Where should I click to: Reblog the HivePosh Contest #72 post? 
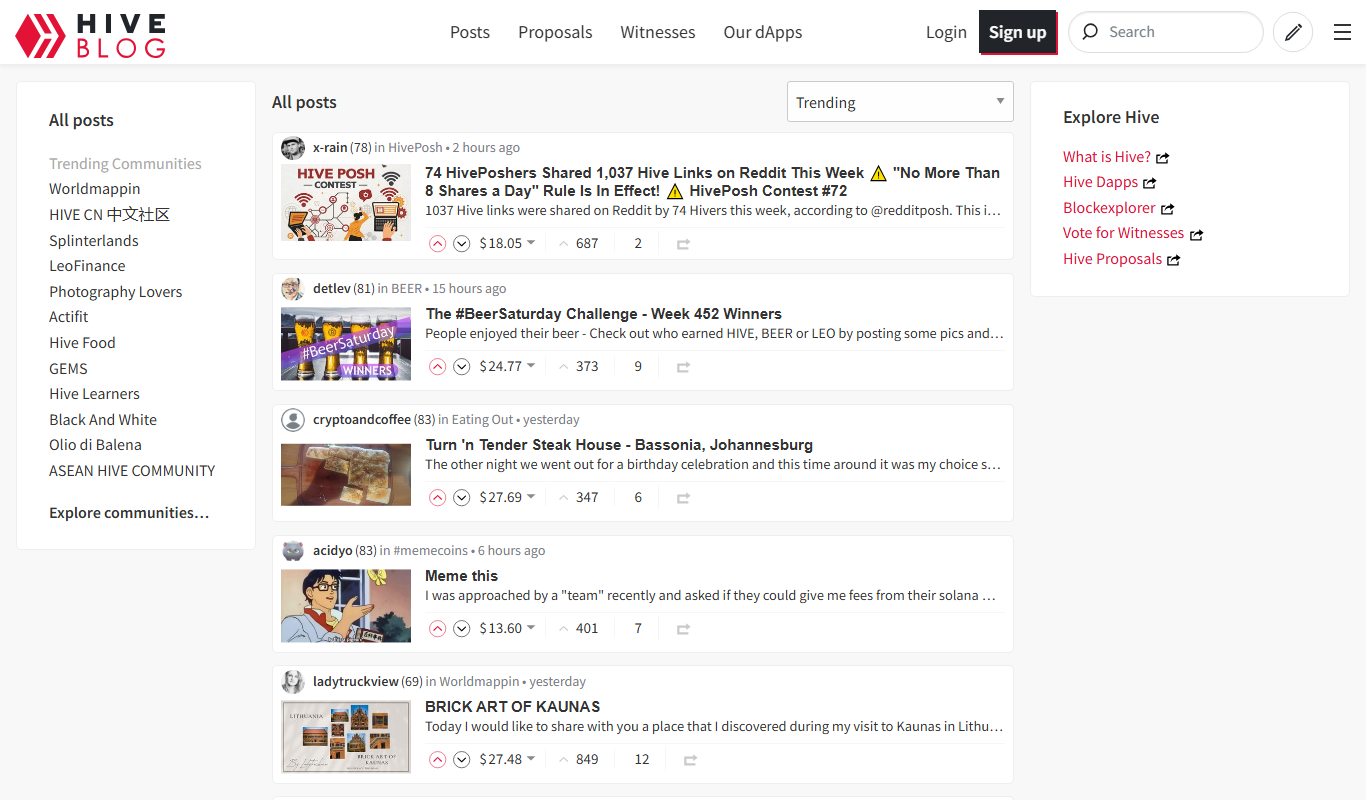click(683, 243)
